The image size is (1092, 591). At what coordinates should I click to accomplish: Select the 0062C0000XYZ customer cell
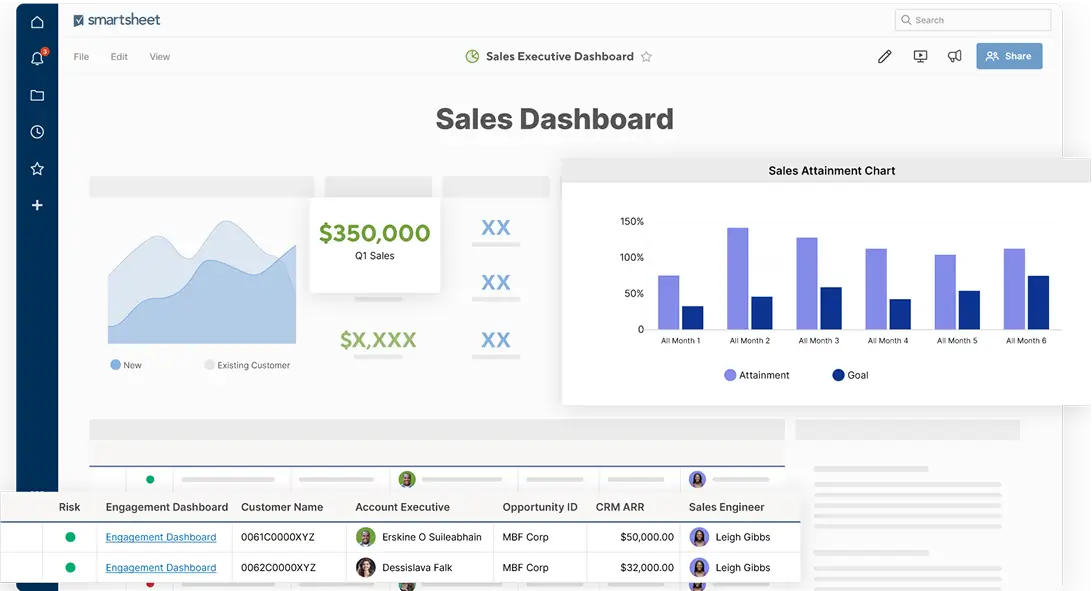tap(289, 568)
